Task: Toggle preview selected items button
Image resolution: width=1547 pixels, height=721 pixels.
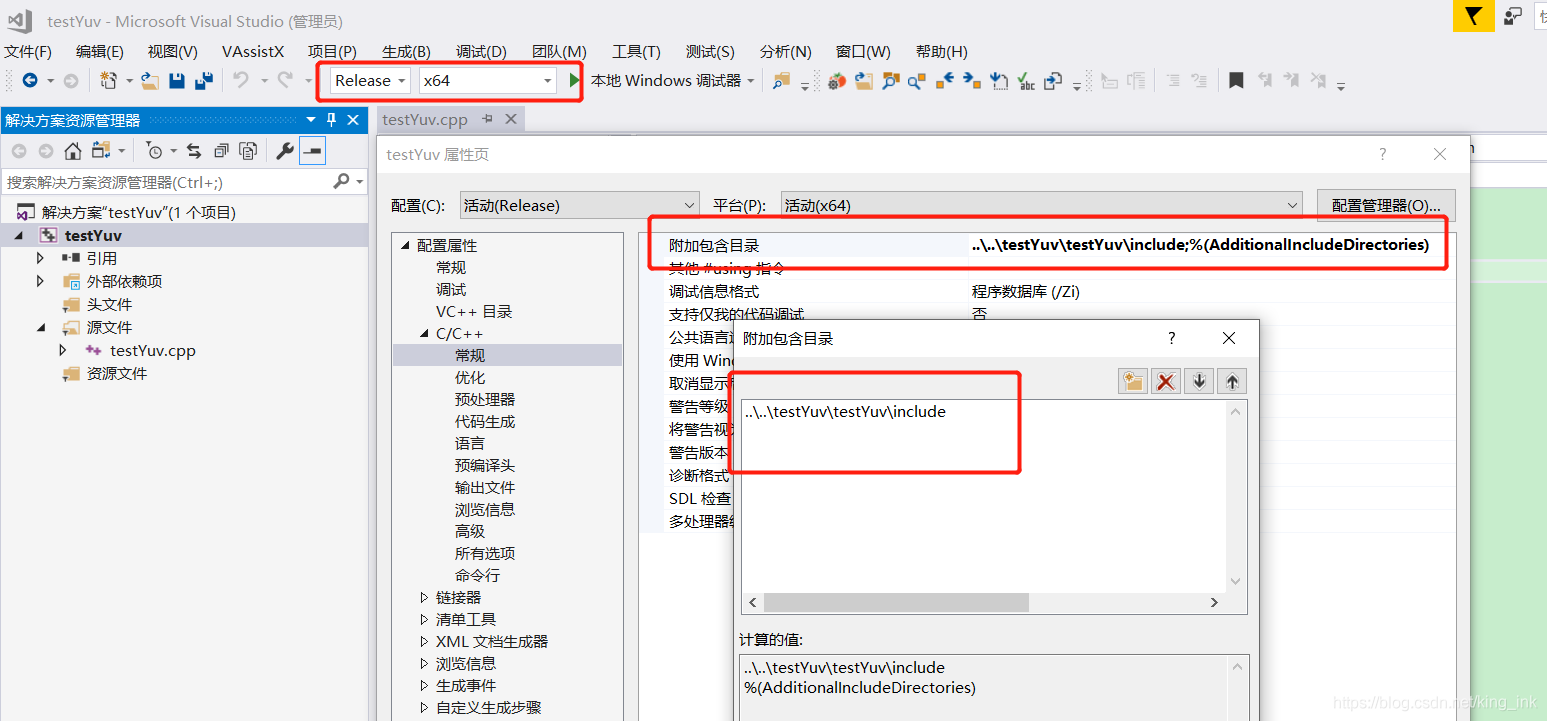Action: [x=312, y=151]
